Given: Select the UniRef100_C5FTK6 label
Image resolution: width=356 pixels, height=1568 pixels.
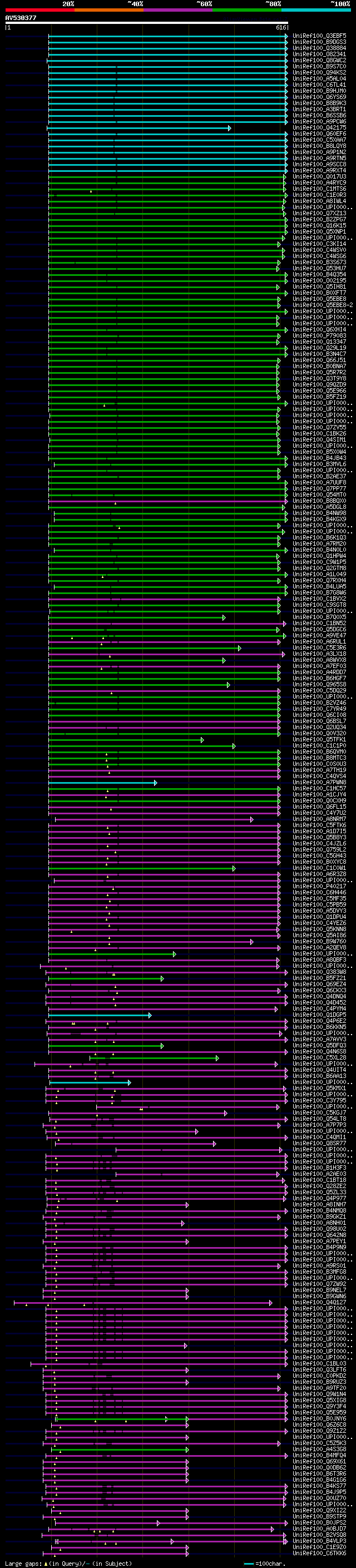Looking at the screenshot, I should click(x=319, y=825).
